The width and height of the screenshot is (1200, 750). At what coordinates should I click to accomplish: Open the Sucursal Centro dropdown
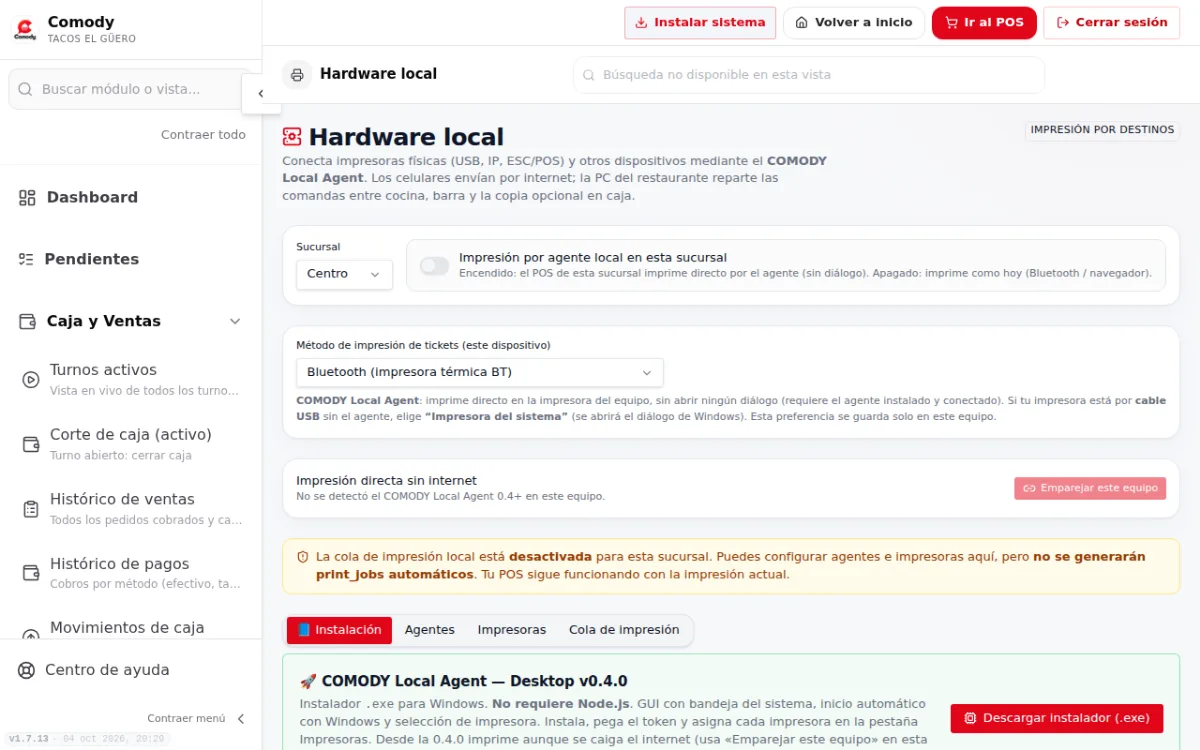point(344,274)
